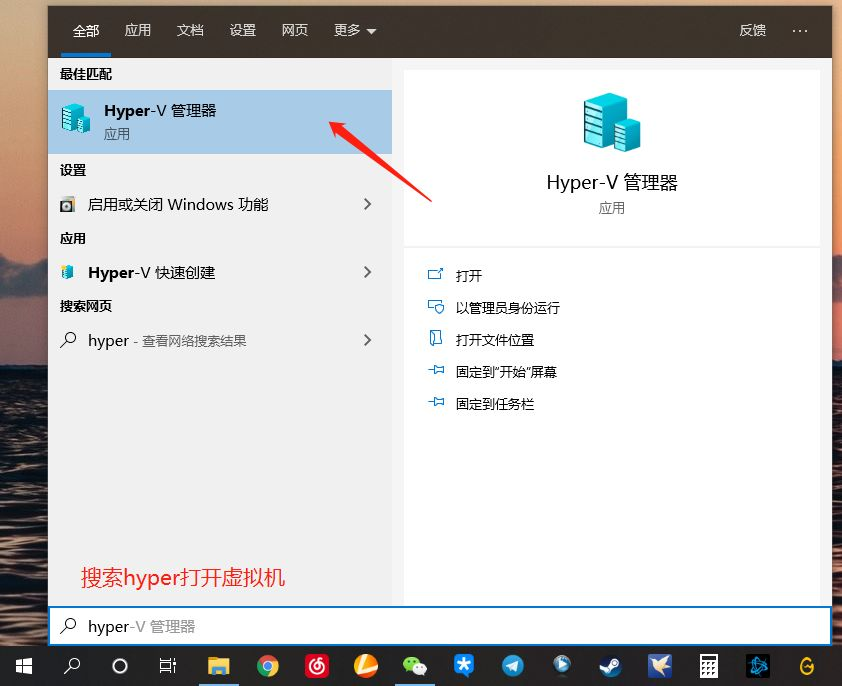Click the pin icon for 固定到任务栏

tap(436, 402)
